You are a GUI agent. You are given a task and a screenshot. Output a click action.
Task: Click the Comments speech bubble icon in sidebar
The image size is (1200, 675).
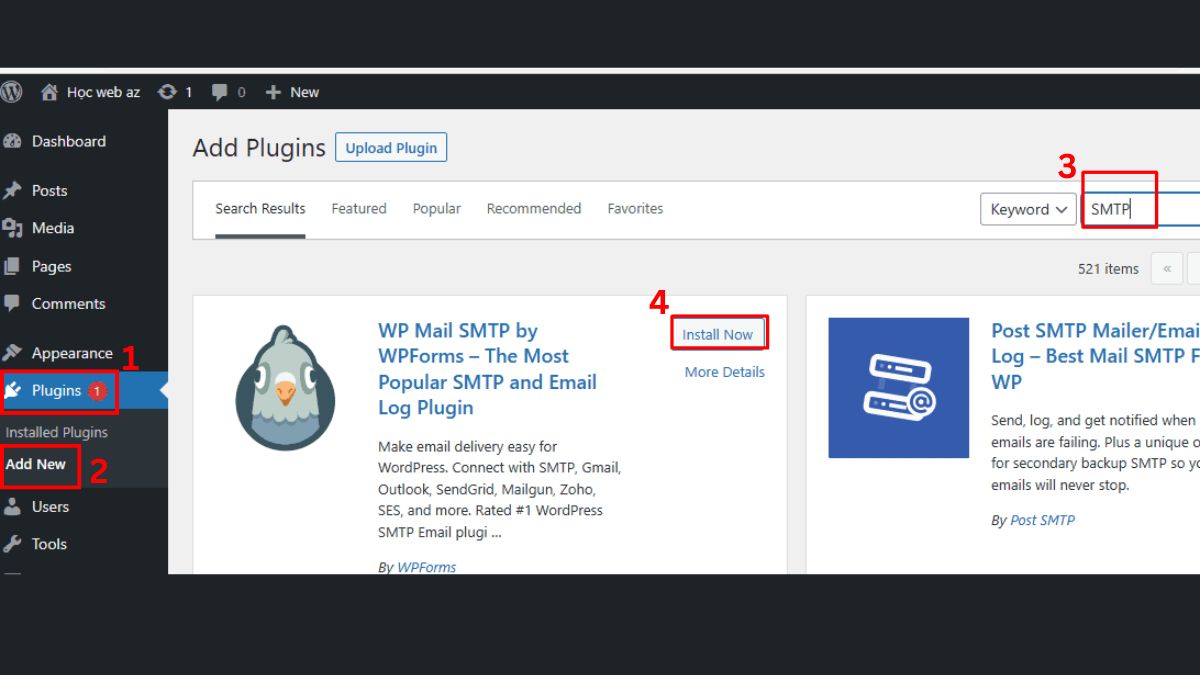coord(14,304)
